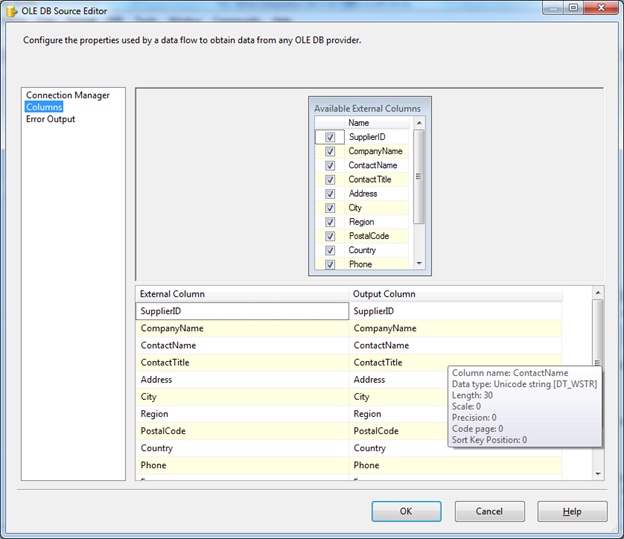Select the Phone output column cell
This screenshot has height=539, width=624.
point(455,465)
